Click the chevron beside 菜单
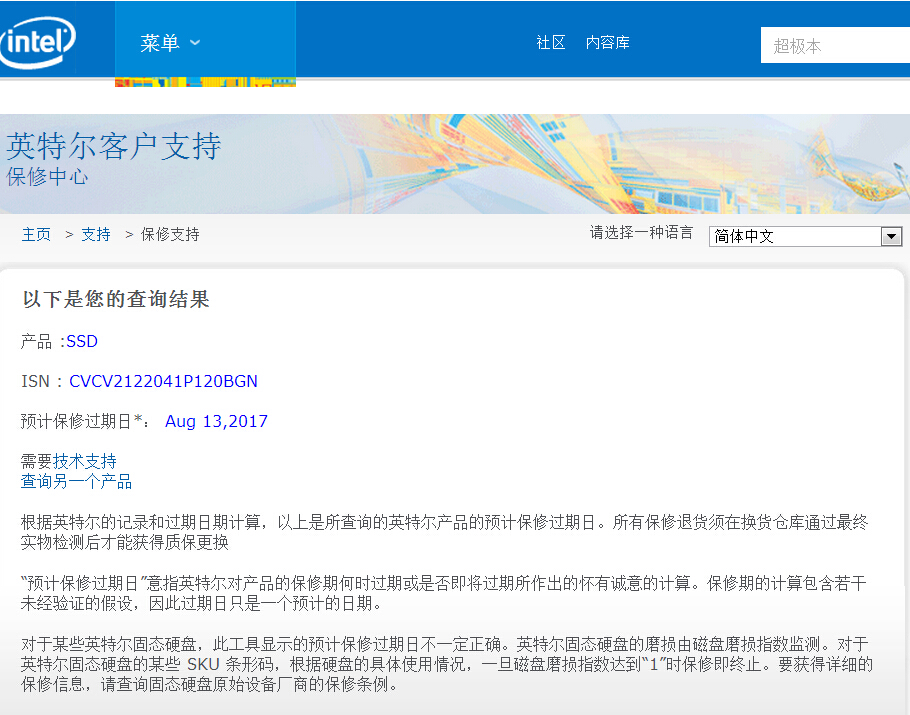Image resolution: width=910 pixels, height=715 pixels. tap(196, 42)
